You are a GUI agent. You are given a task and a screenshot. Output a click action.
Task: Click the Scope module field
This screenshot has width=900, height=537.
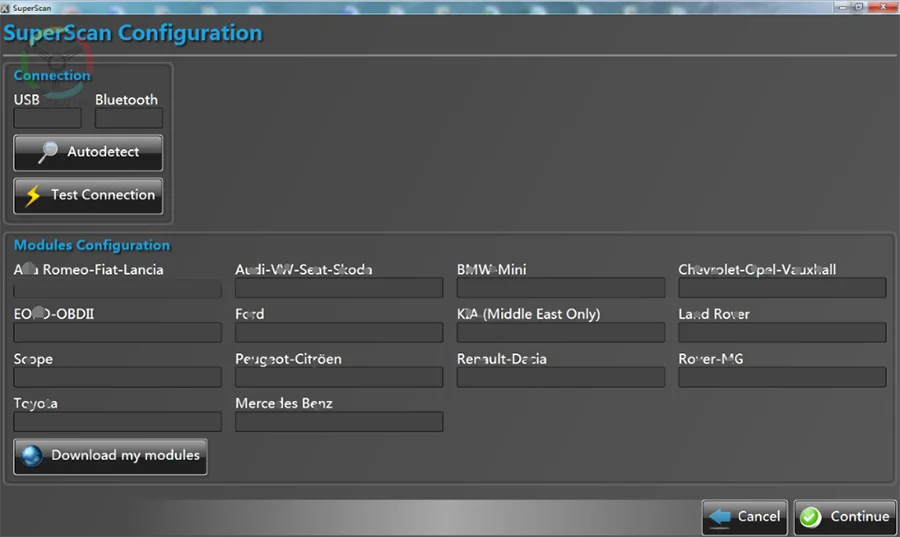[x=118, y=378]
